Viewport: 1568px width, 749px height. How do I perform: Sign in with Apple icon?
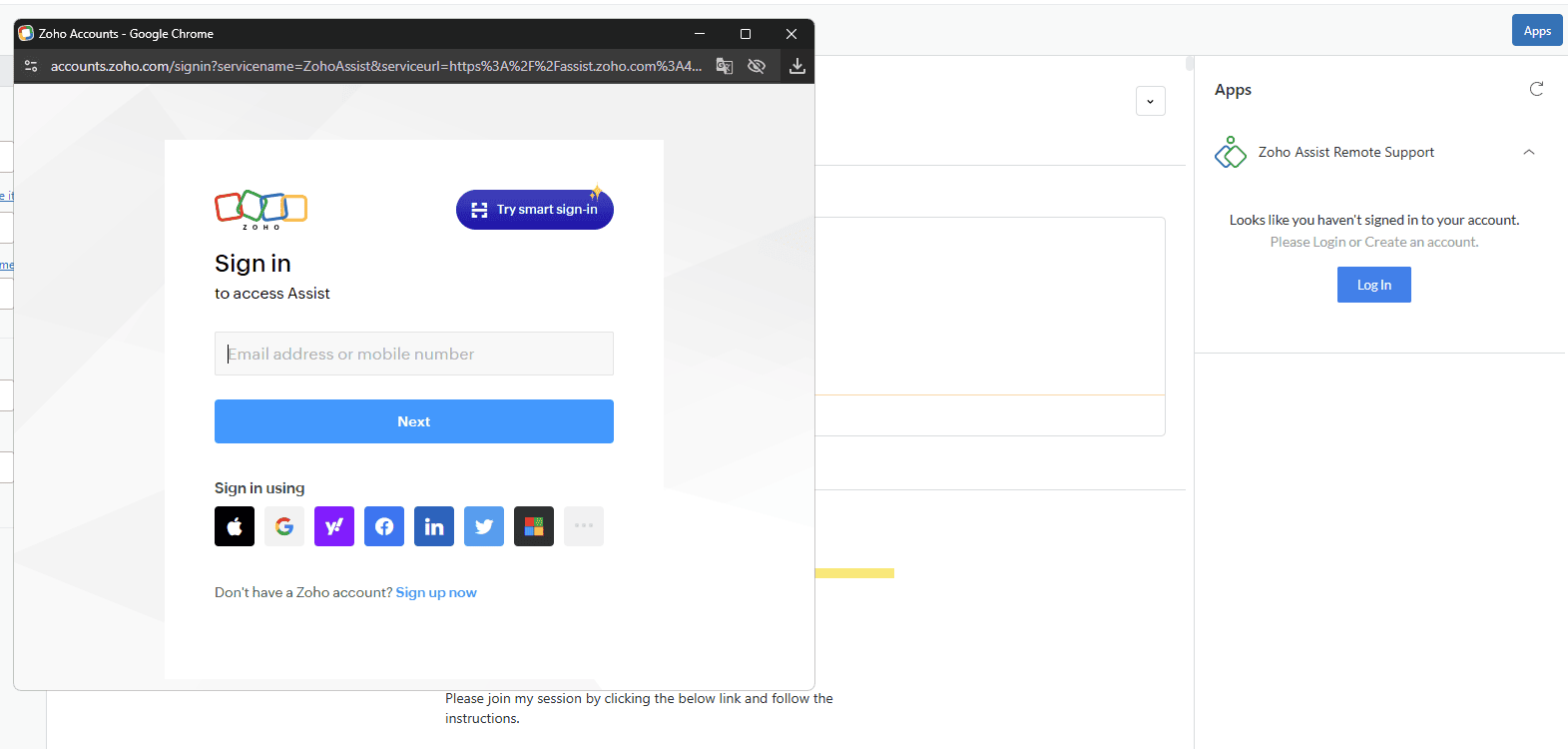(x=235, y=526)
